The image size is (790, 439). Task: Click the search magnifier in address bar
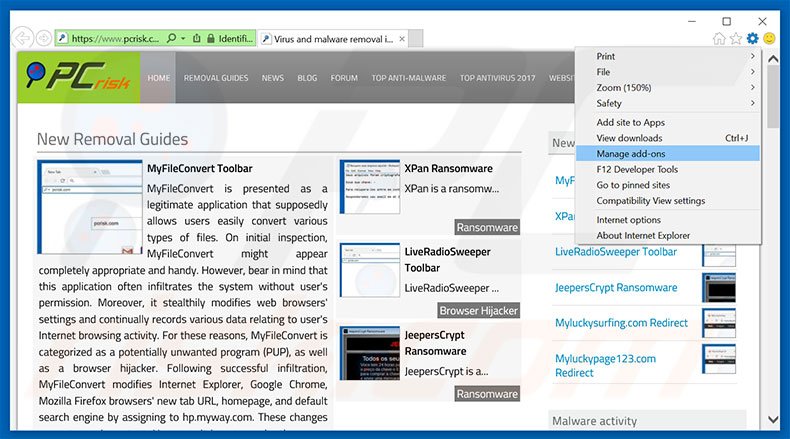click(171, 38)
